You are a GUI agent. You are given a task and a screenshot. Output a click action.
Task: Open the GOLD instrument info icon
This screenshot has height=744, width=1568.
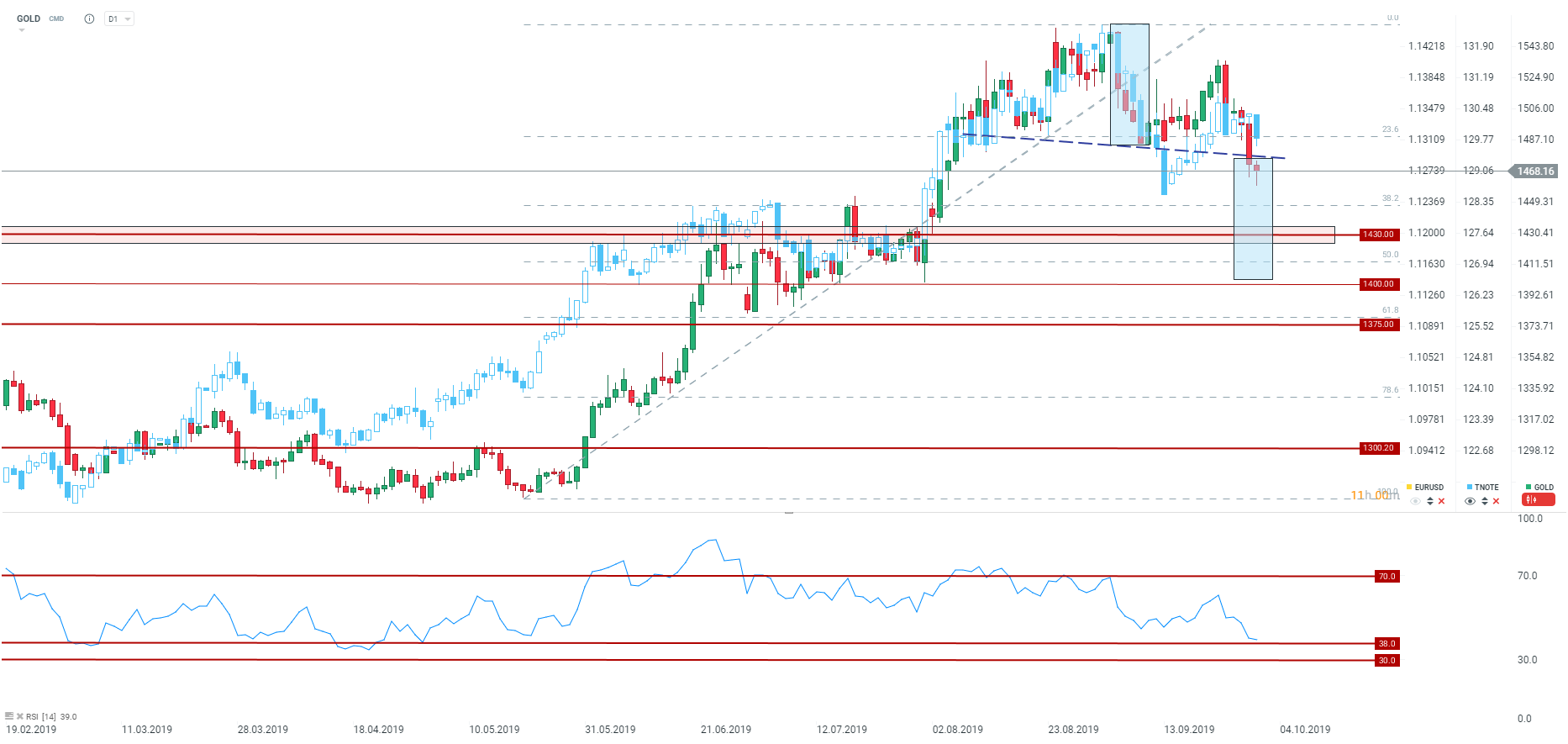coord(89,18)
